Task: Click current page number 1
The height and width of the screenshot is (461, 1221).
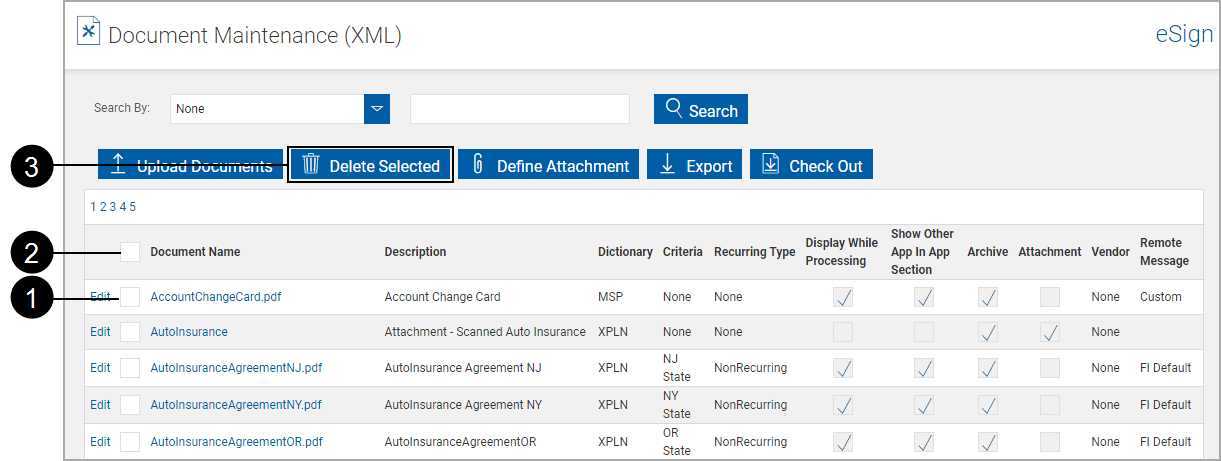Action: [93, 207]
